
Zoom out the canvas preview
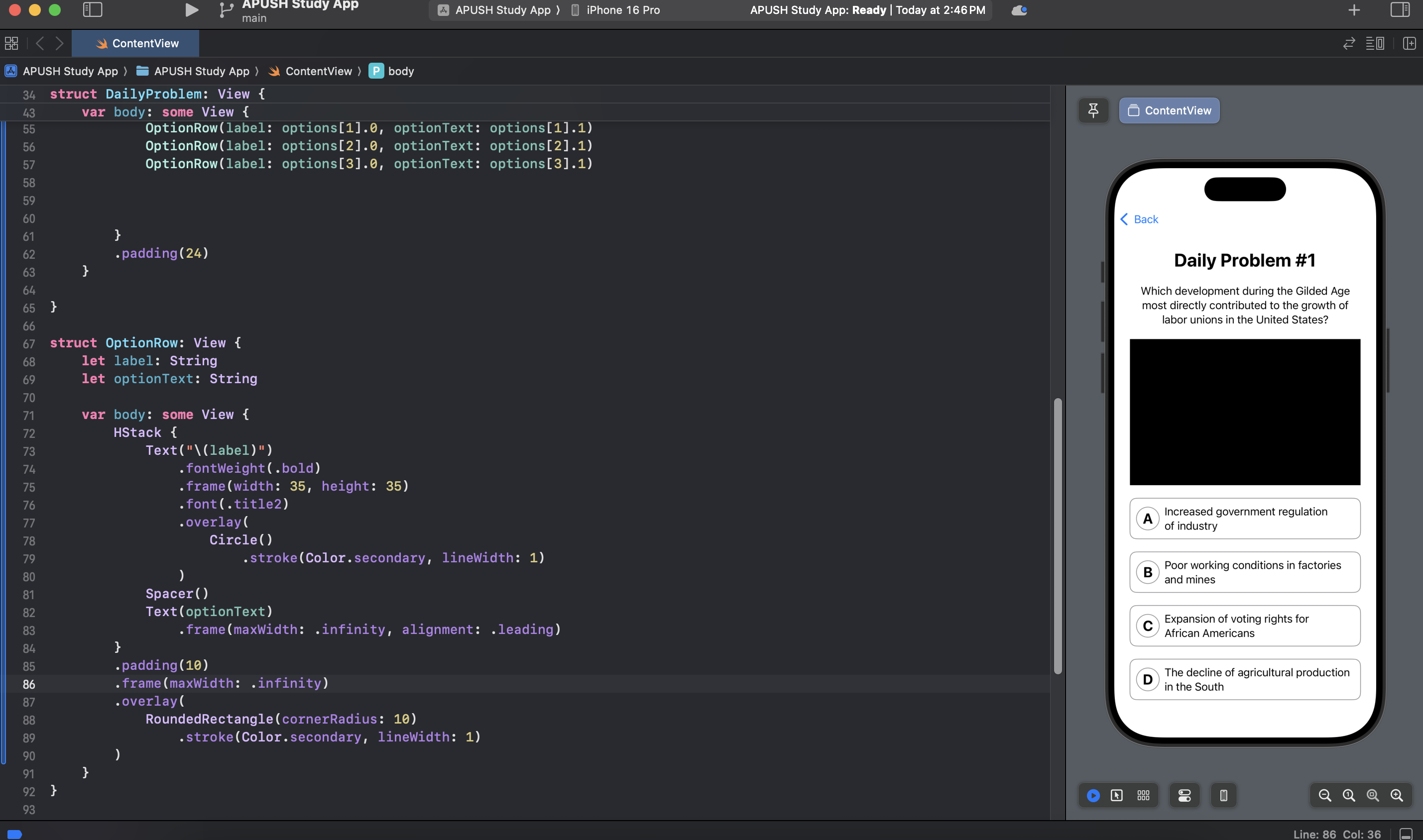pyautogui.click(x=1324, y=795)
